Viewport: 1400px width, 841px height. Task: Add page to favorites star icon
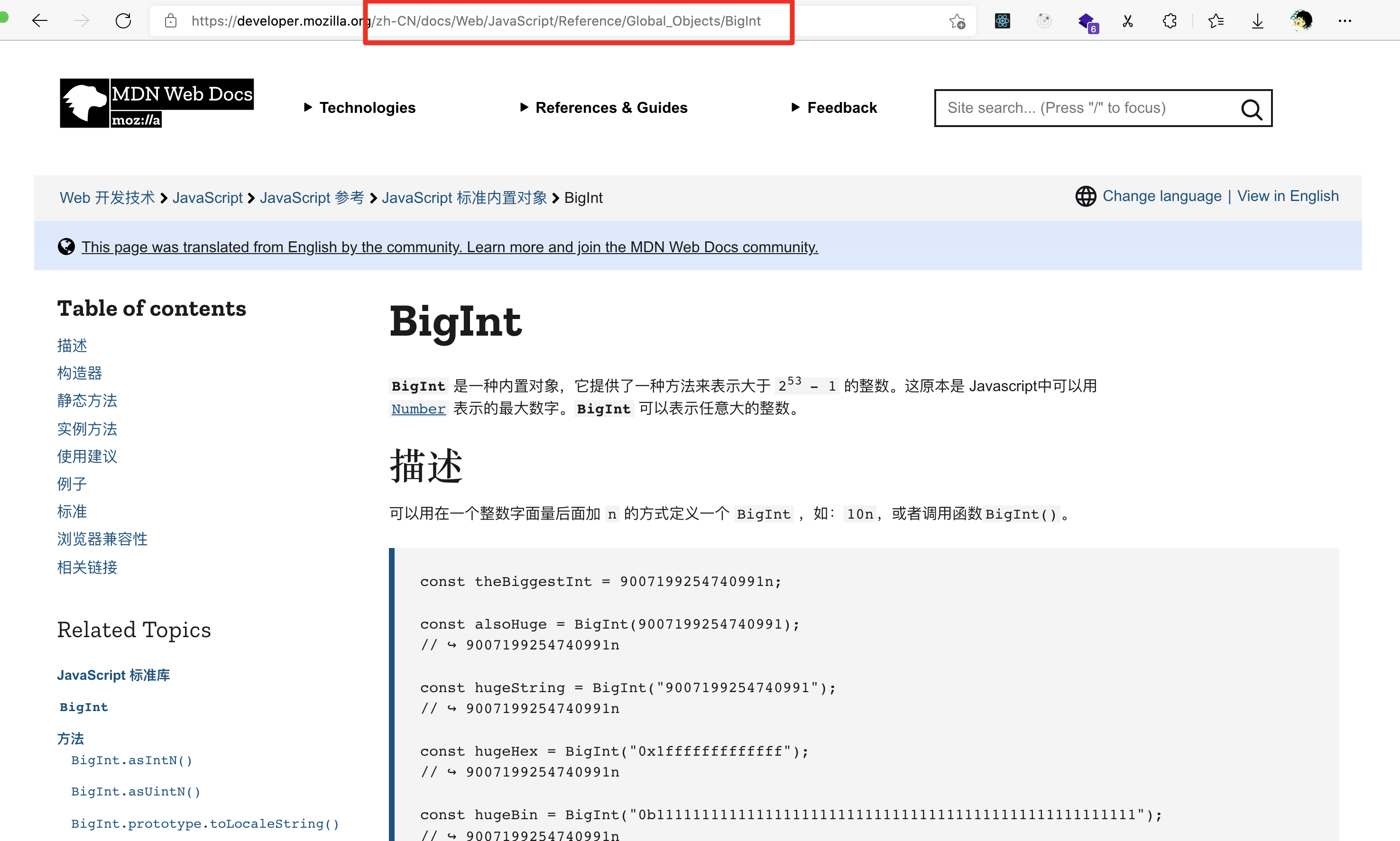957,21
